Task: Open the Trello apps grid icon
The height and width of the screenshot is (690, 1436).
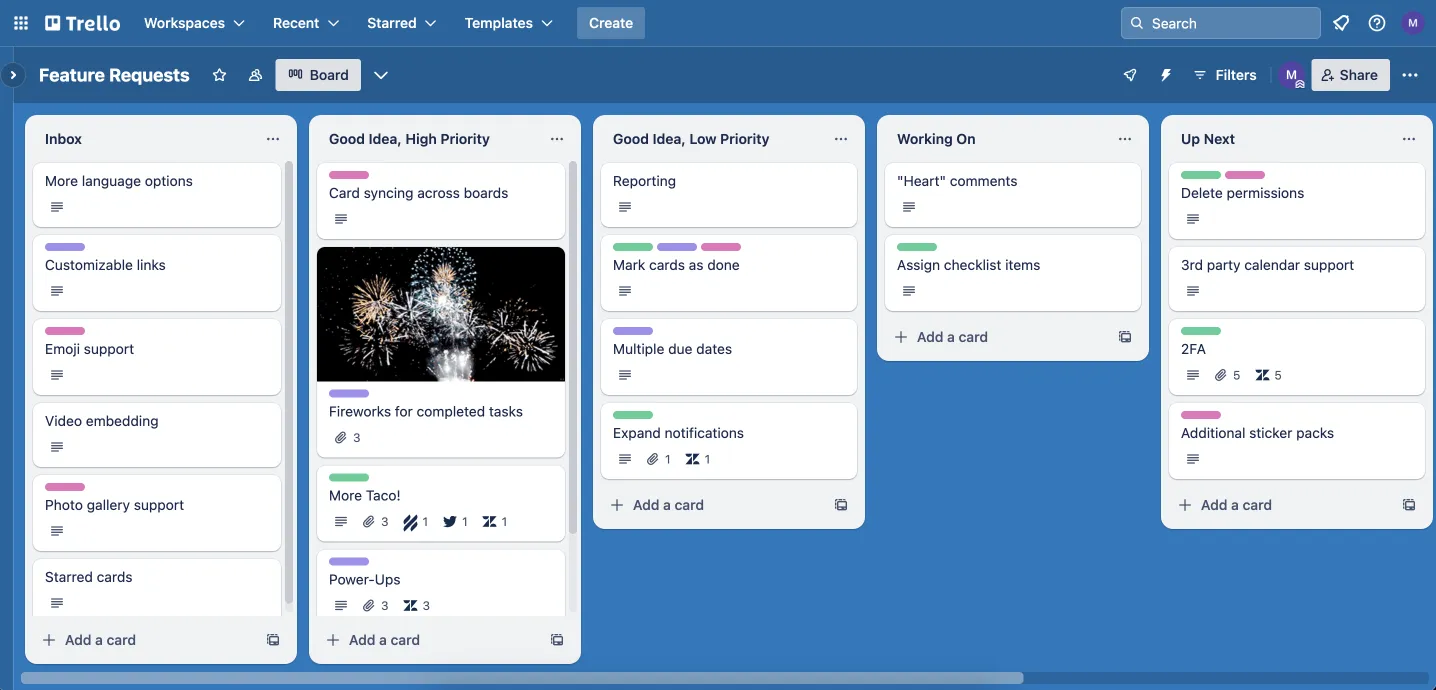Action: click(x=20, y=22)
